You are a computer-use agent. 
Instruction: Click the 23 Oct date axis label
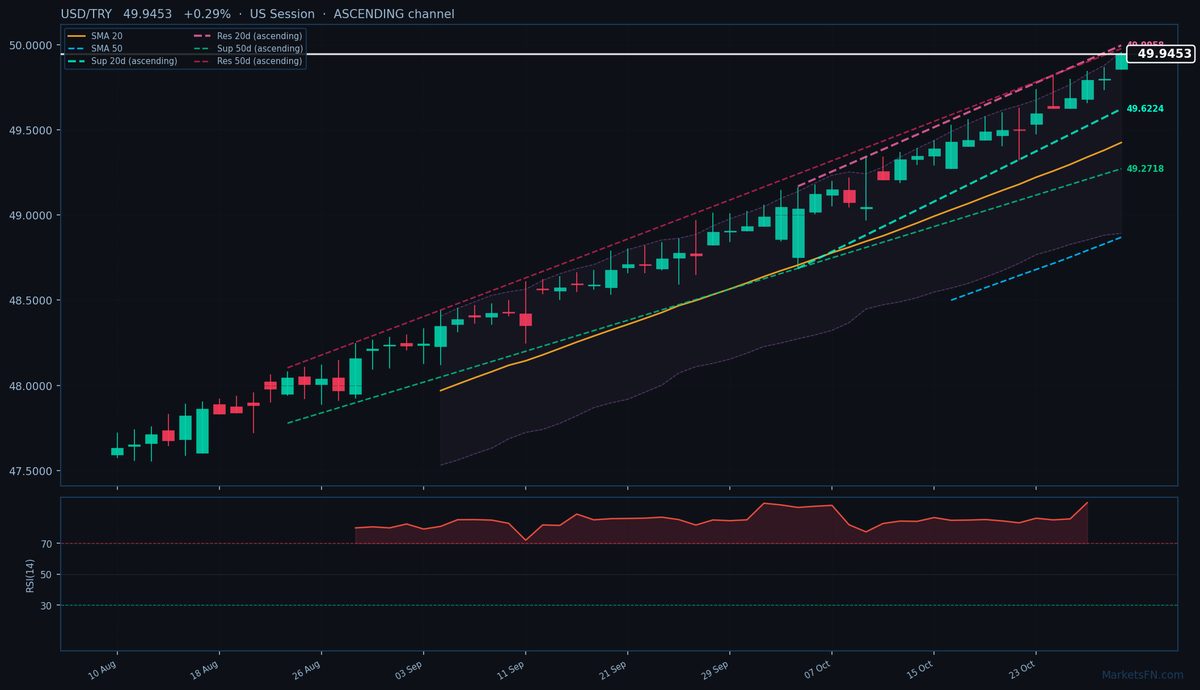tap(1022, 669)
